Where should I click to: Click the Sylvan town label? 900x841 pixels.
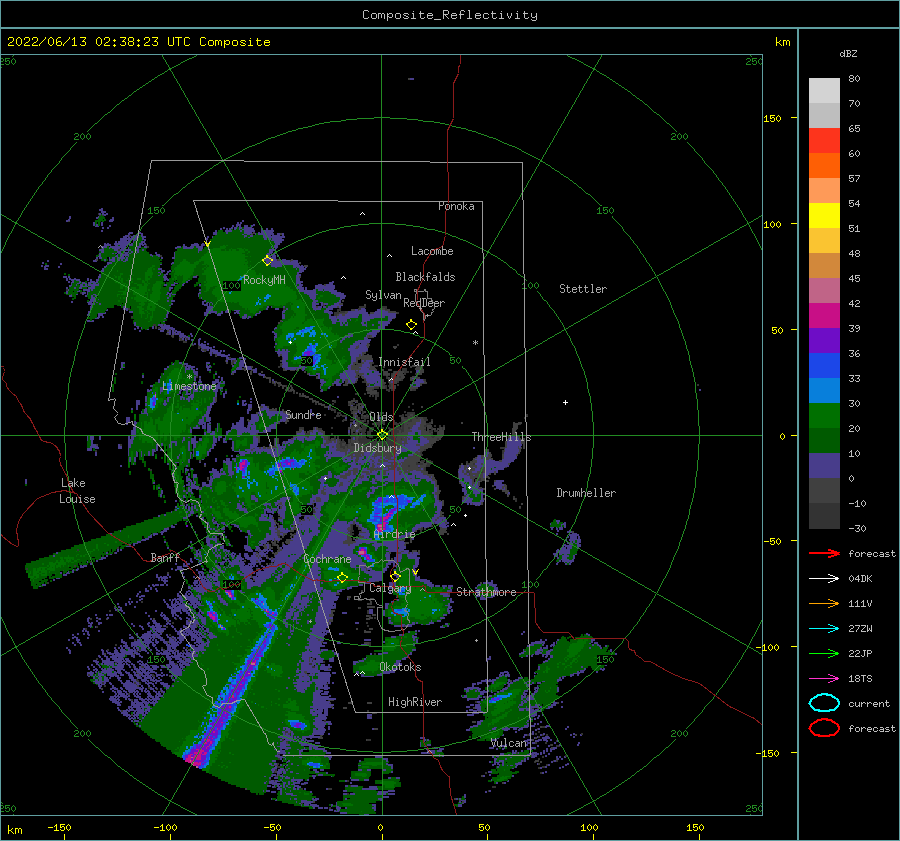coord(383,295)
